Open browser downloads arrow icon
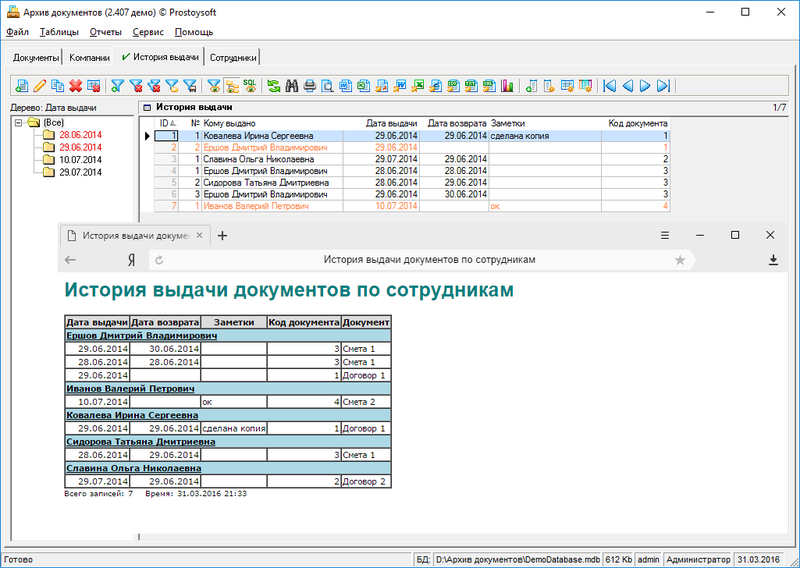The image size is (800, 568). tap(773, 260)
